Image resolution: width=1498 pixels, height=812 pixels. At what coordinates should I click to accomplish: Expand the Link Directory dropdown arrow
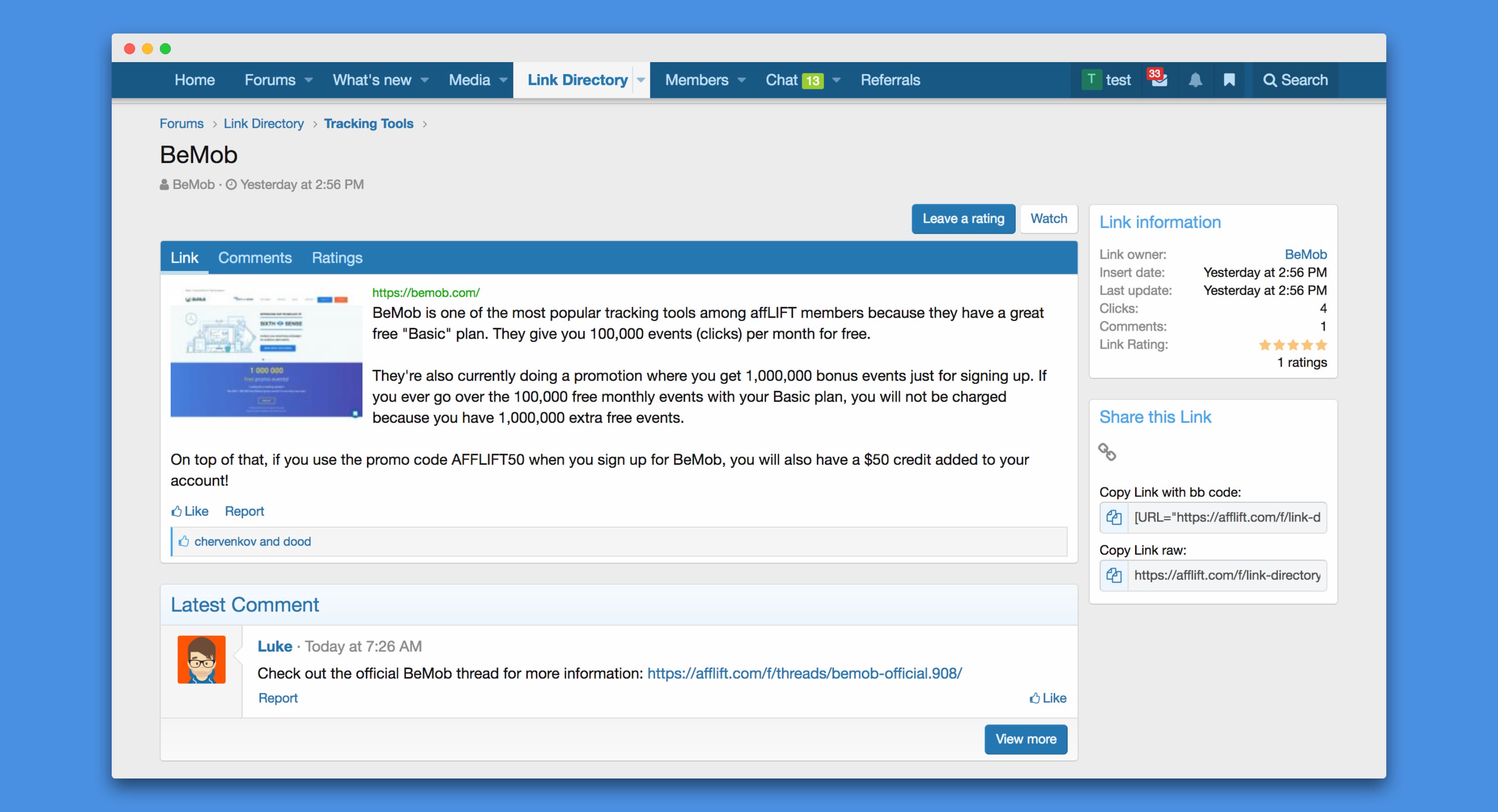641,80
